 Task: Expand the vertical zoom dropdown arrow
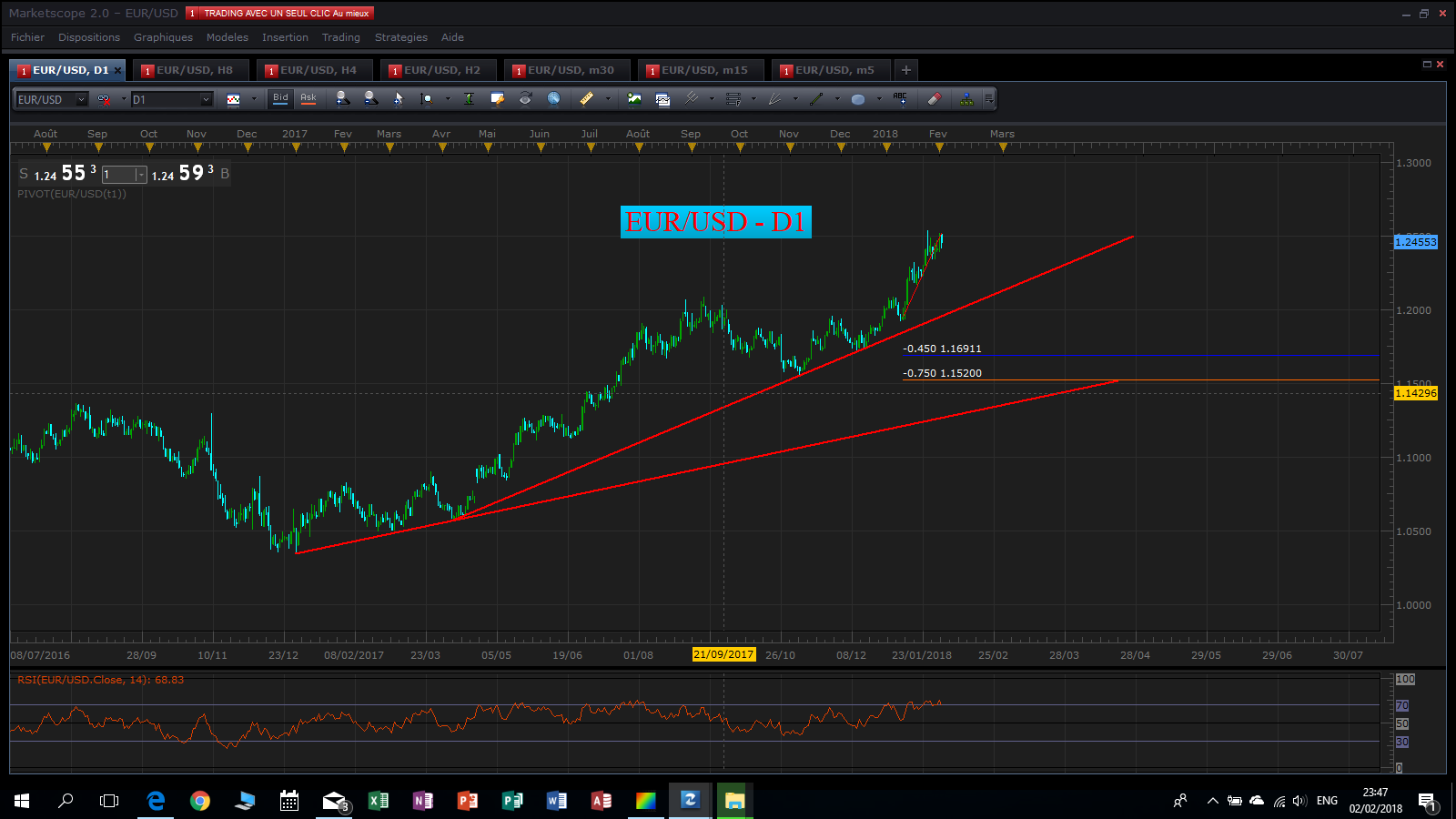point(448,99)
